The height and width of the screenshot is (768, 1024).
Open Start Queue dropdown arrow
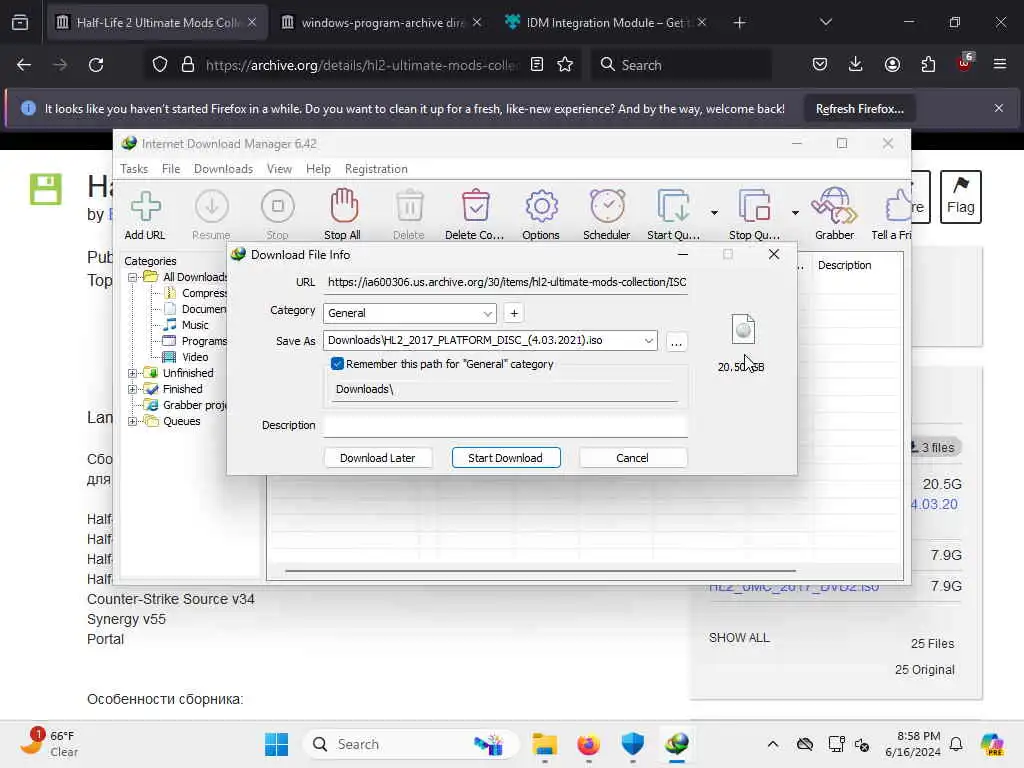click(x=714, y=212)
